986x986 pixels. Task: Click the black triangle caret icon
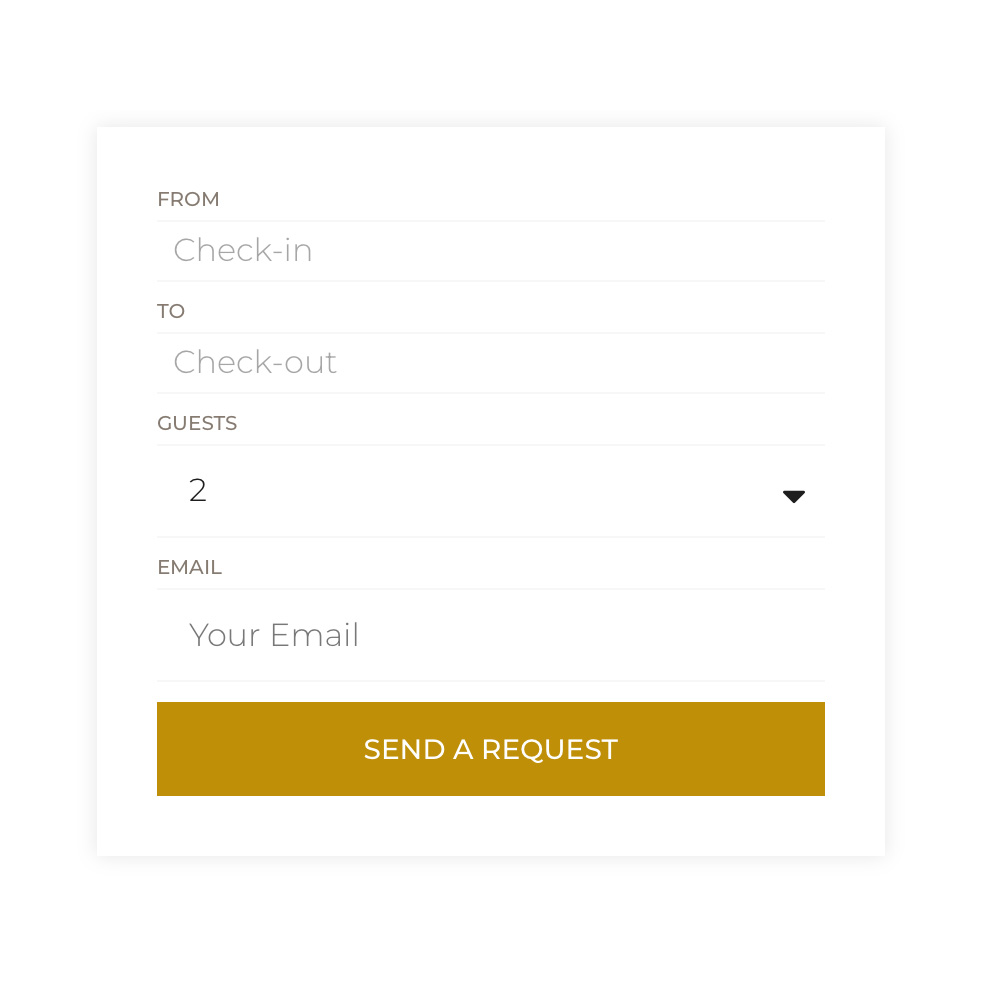[794, 497]
